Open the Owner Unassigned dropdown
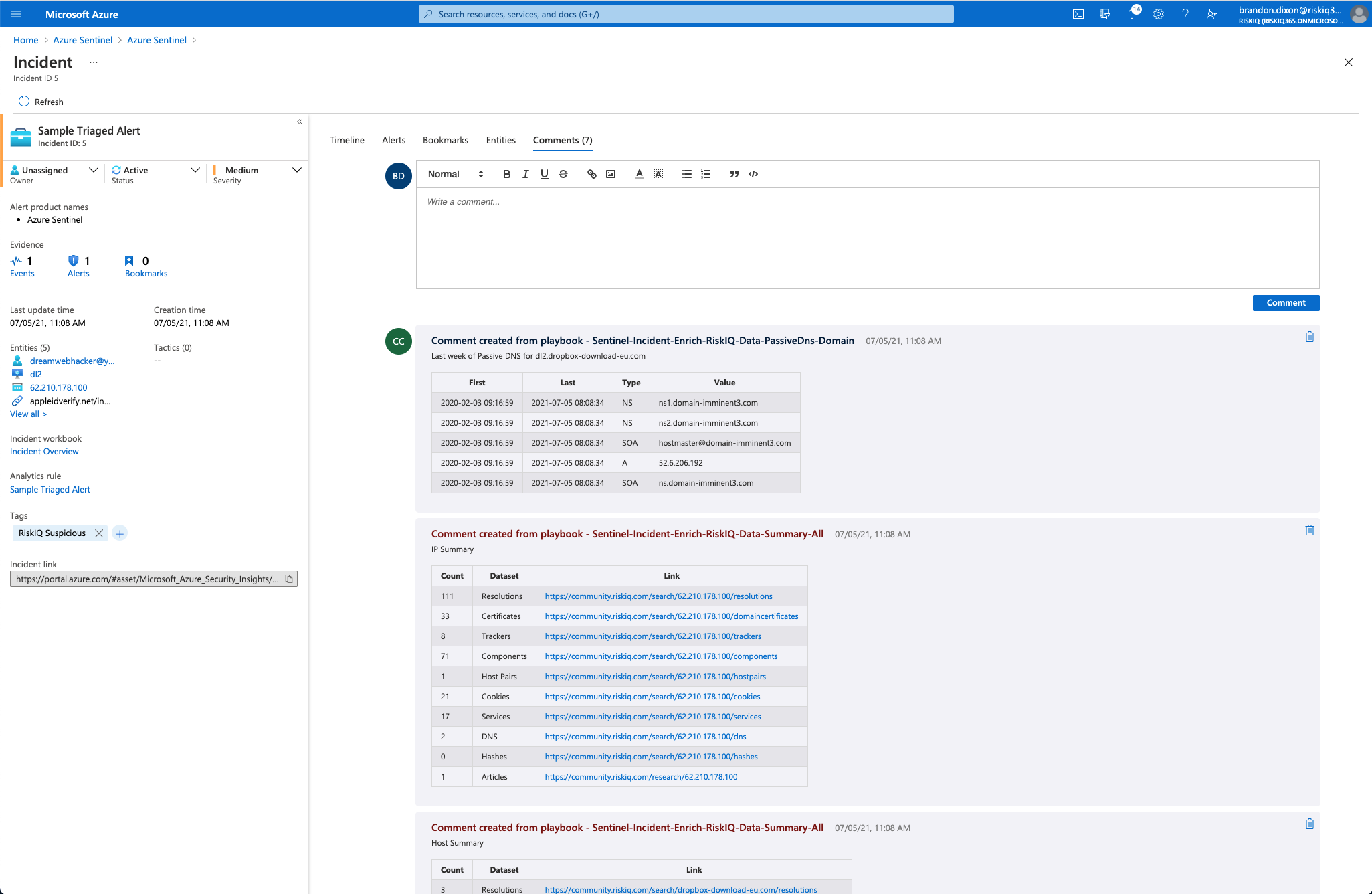Viewport: 1372px width, 894px height. coord(55,175)
